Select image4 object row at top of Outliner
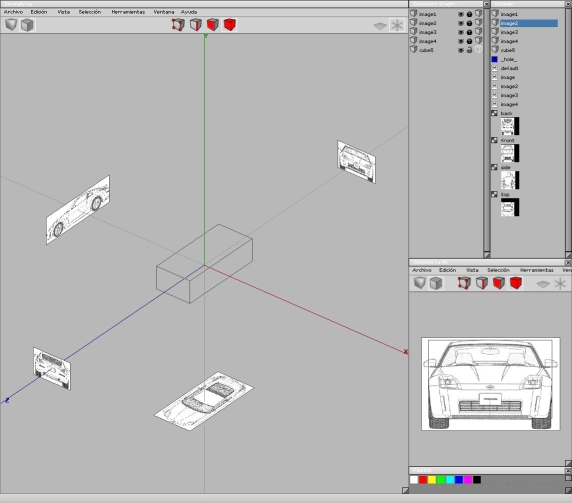 509,41
